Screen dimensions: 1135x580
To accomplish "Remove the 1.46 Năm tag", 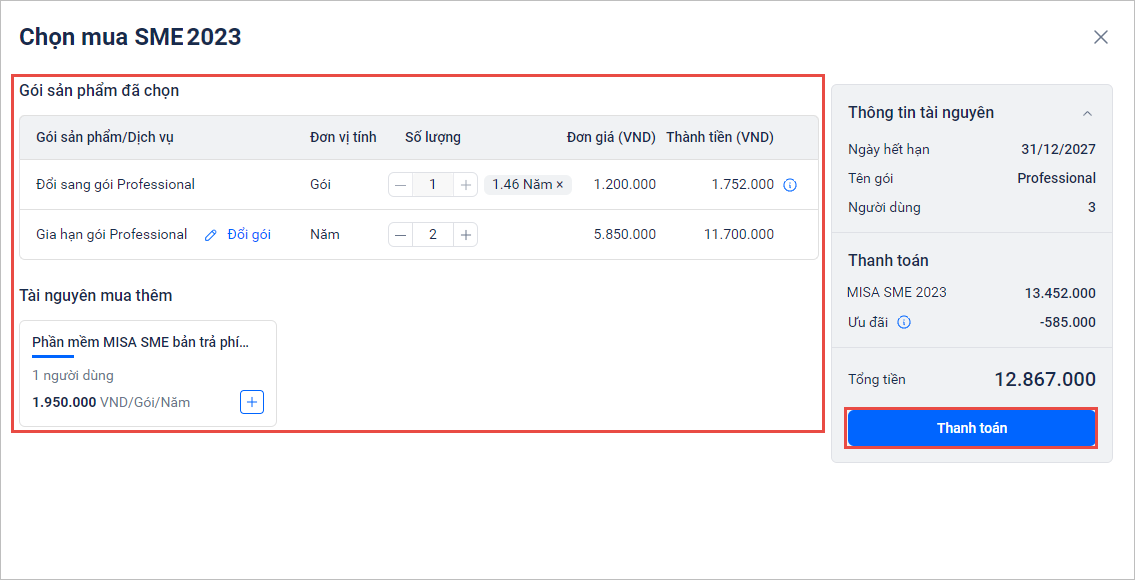I will (x=560, y=185).
